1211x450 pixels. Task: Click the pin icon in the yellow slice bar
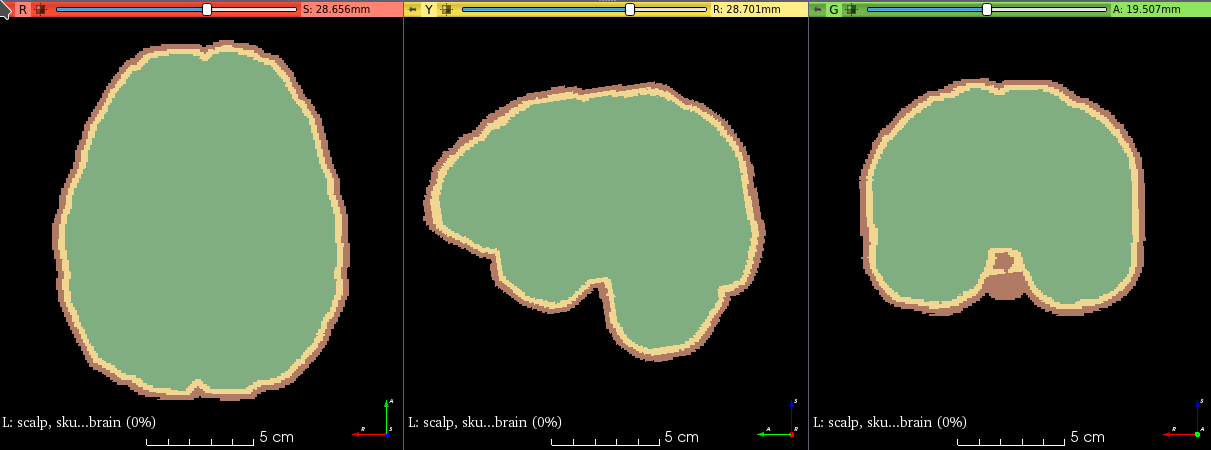pyautogui.click(x=413, y=9)
